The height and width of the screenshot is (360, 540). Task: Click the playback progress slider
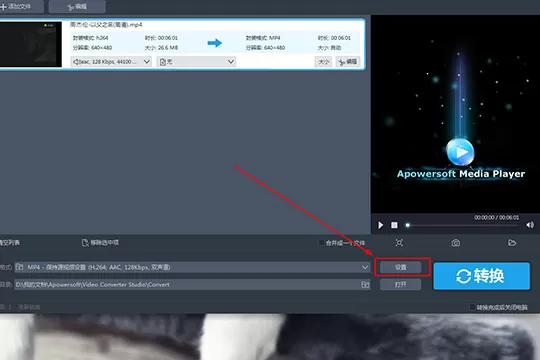point(463,225)
